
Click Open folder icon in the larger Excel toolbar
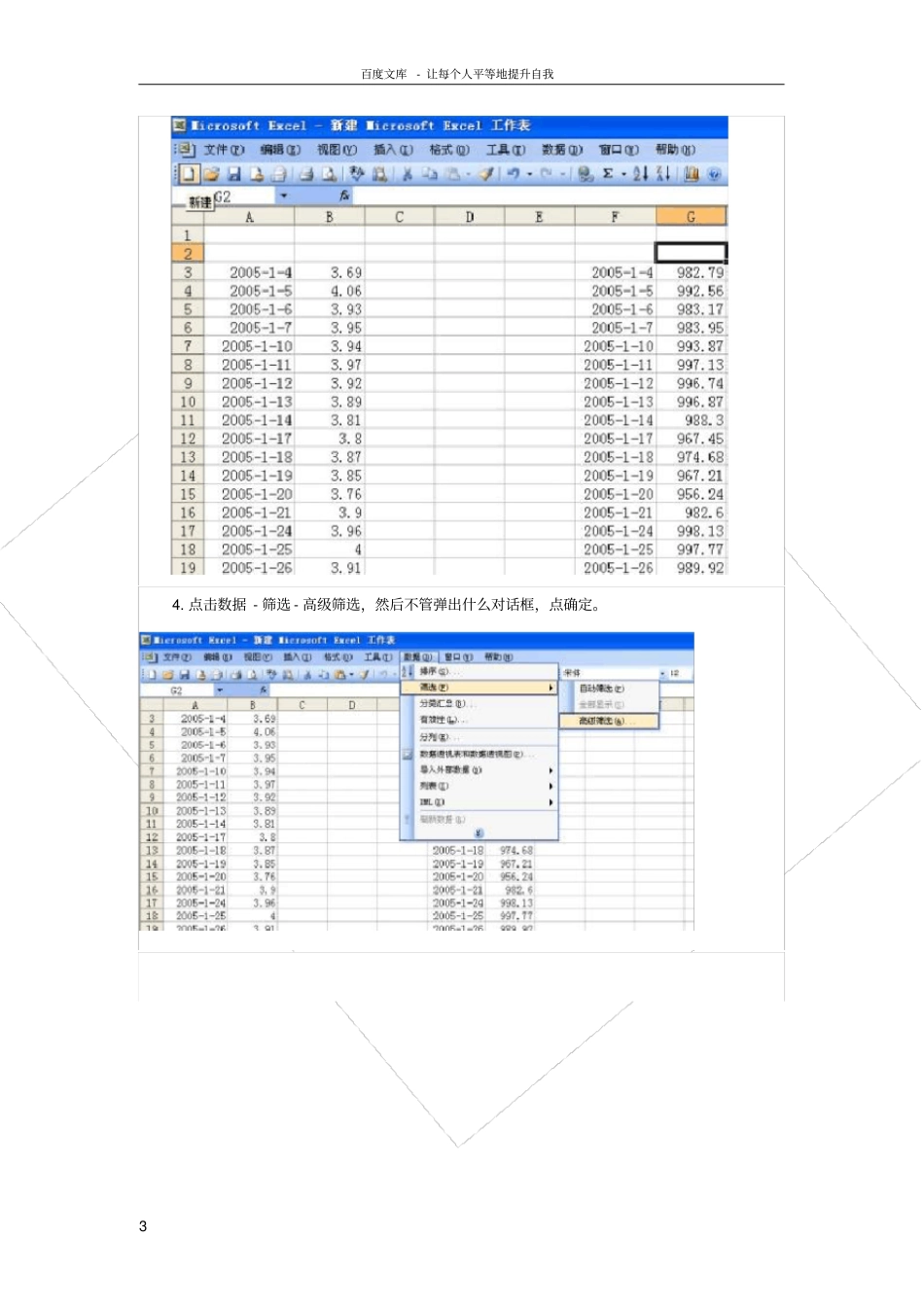210,174
